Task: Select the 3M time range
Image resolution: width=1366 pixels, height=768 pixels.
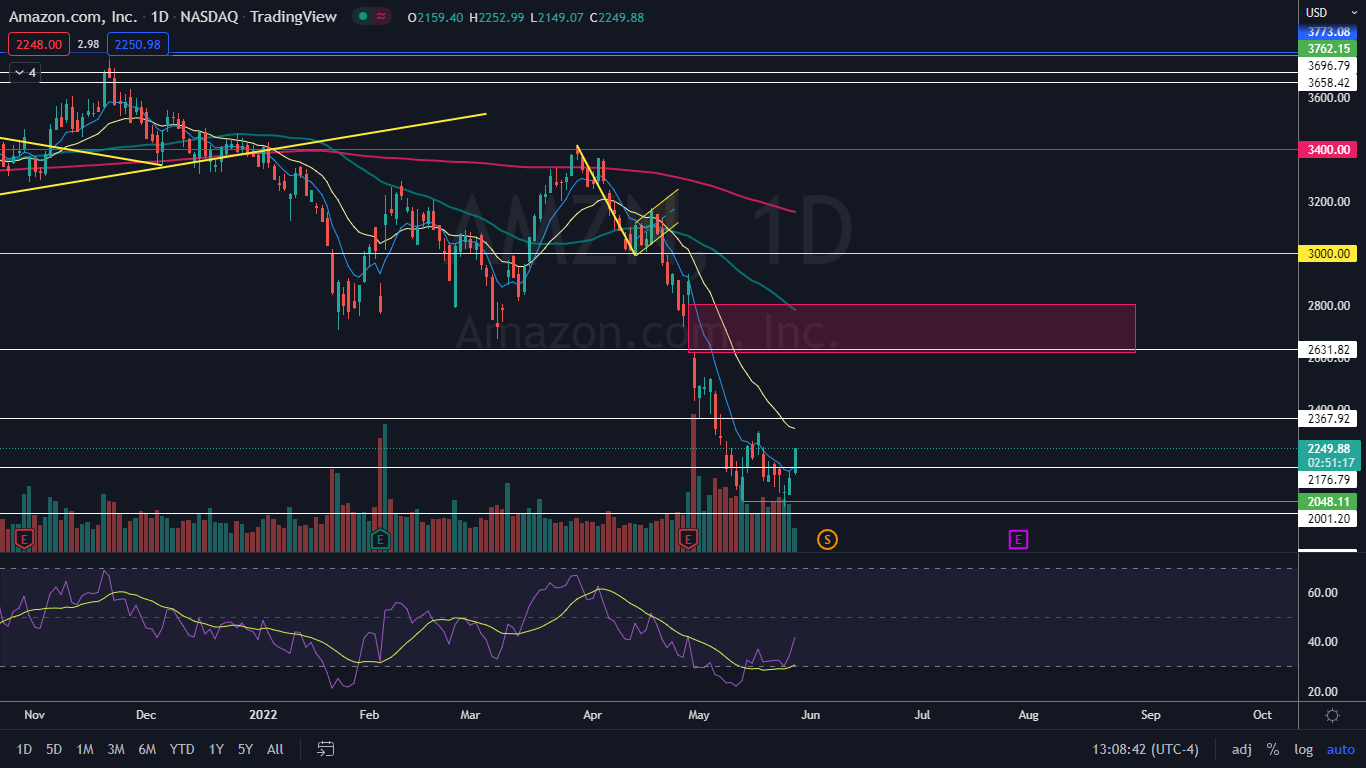Action: (116, 749)
